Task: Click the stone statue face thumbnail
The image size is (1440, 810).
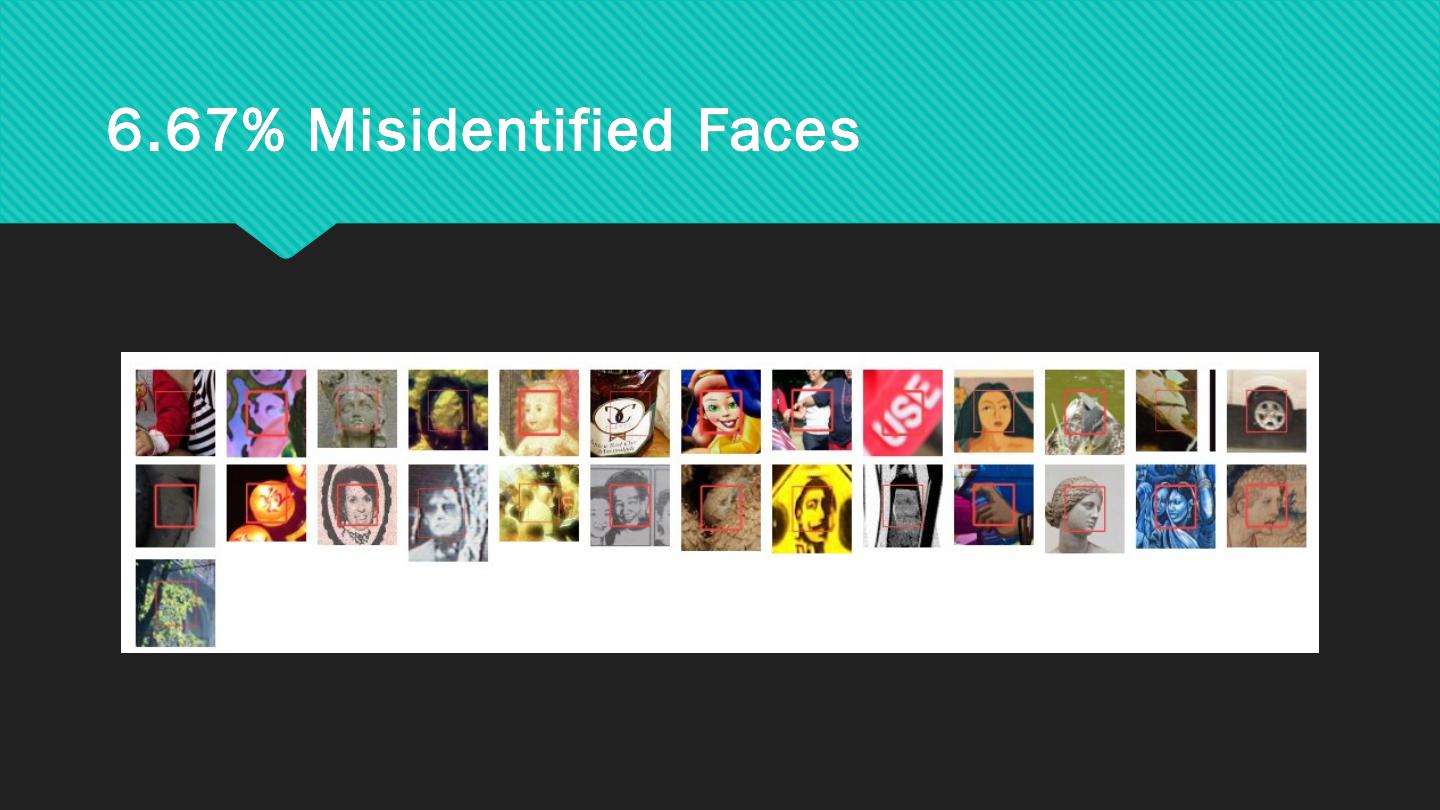Action: [357, 409]
